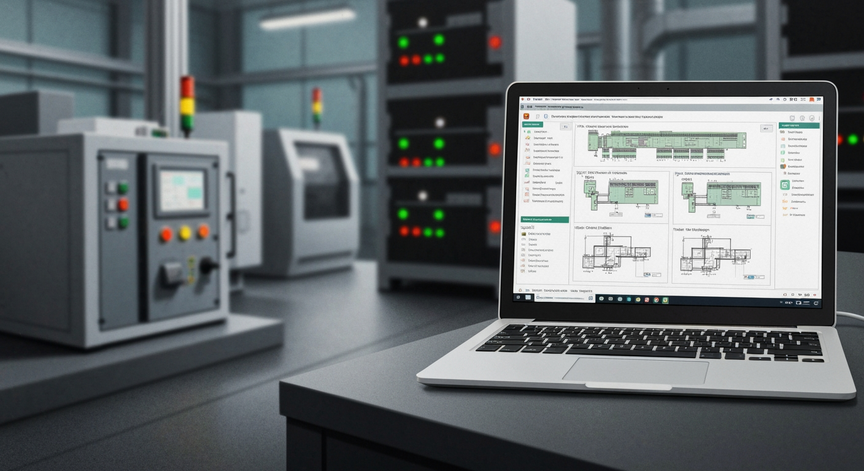The height and width of the screenshot is (471, 864).
Task: Open the wide green rack diagram at top
Action: coord(667,144)
